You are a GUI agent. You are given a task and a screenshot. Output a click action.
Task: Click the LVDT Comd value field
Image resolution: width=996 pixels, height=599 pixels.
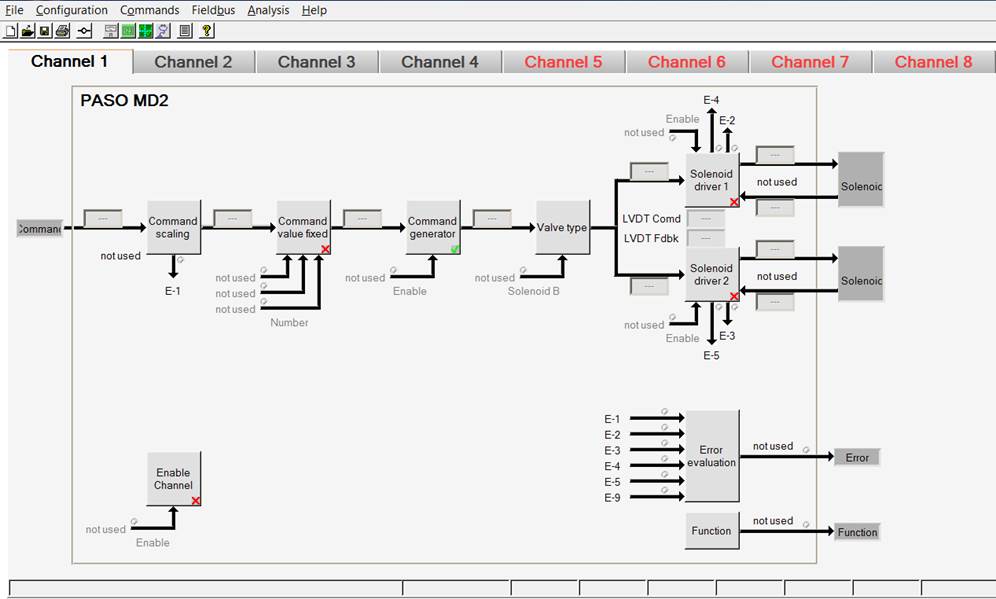[x=706, y=219]
